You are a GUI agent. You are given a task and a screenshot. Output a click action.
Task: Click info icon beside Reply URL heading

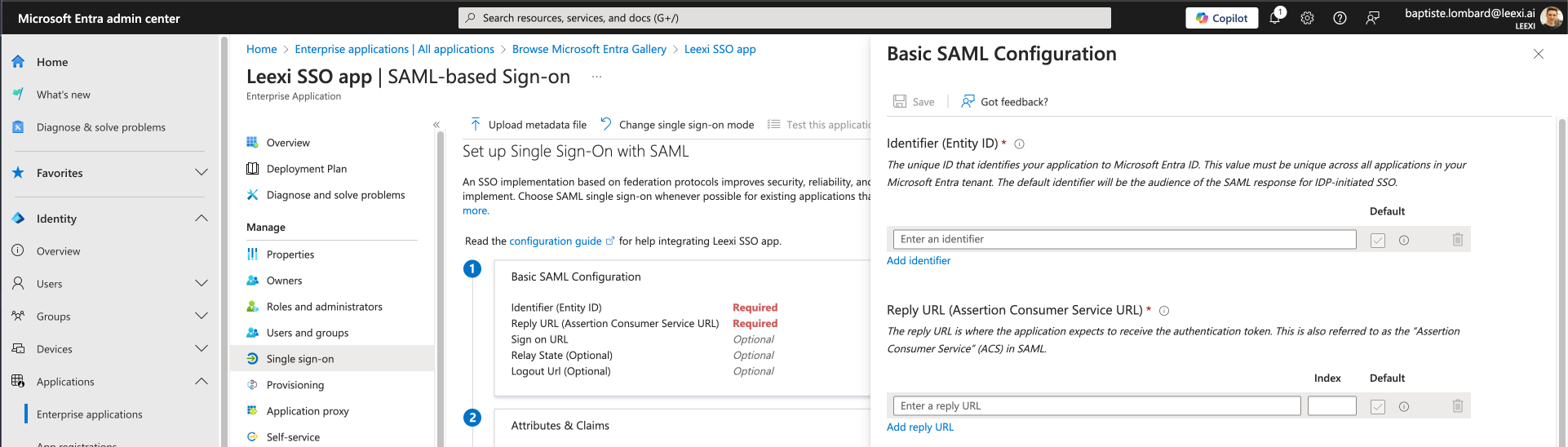pyautogui.click(x=1164, y=311)
